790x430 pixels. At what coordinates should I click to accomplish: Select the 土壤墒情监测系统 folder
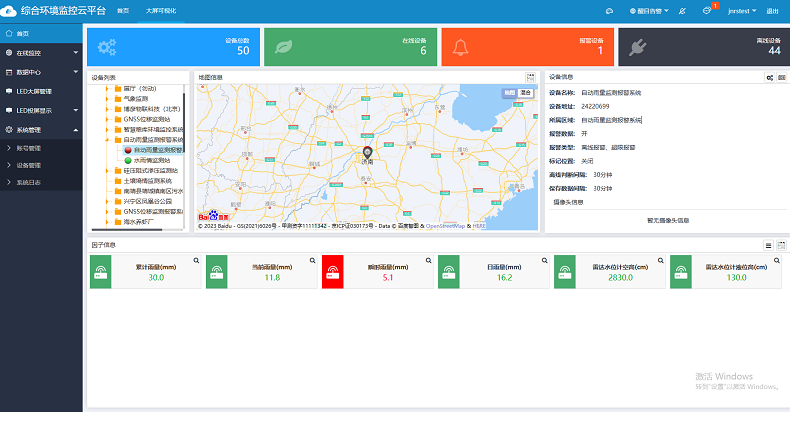[x=144, y=181]
